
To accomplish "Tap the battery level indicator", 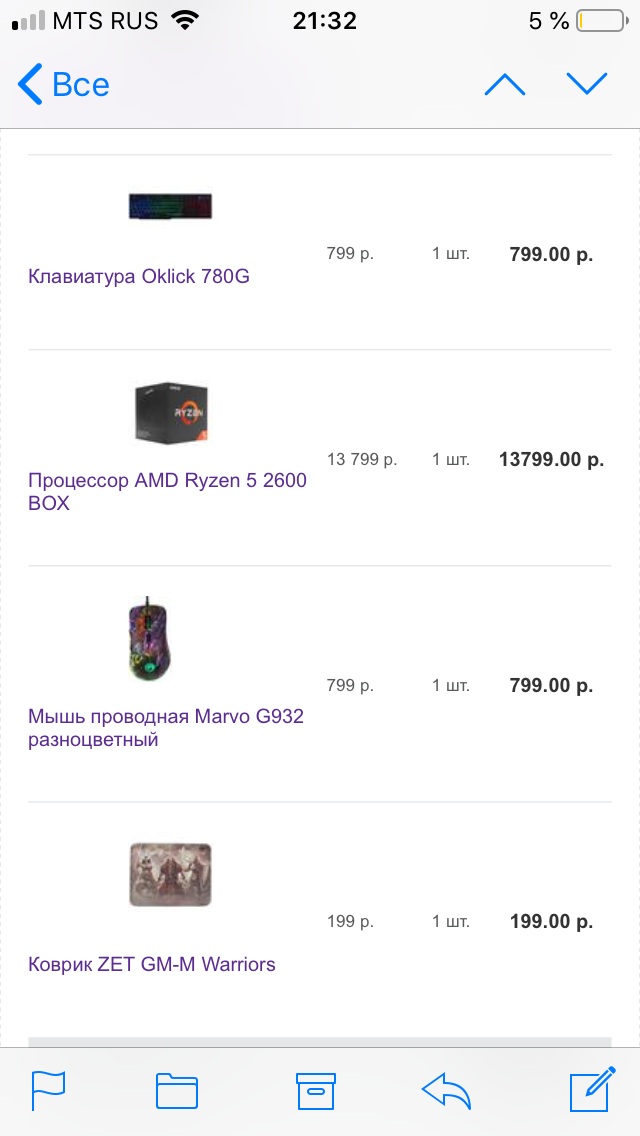I will 599,20.
